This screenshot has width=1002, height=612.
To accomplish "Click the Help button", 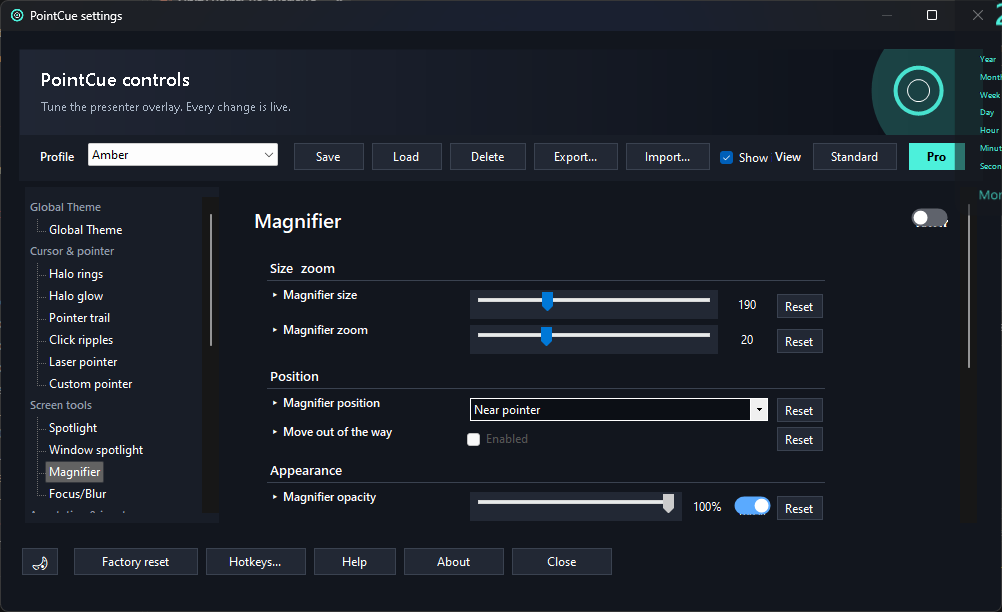I will (355, 562).
